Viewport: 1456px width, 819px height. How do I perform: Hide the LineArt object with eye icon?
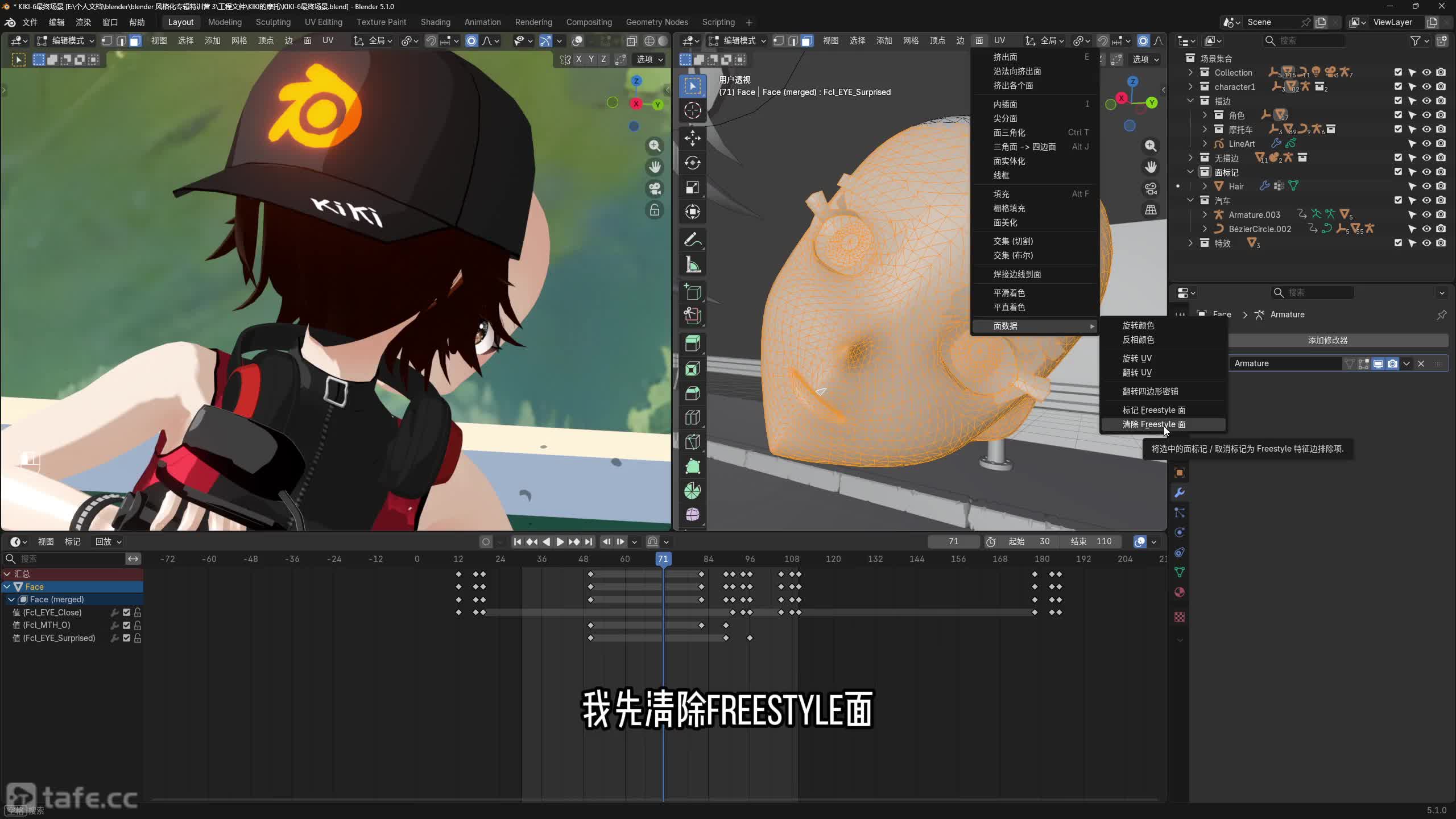(1426, 143)
